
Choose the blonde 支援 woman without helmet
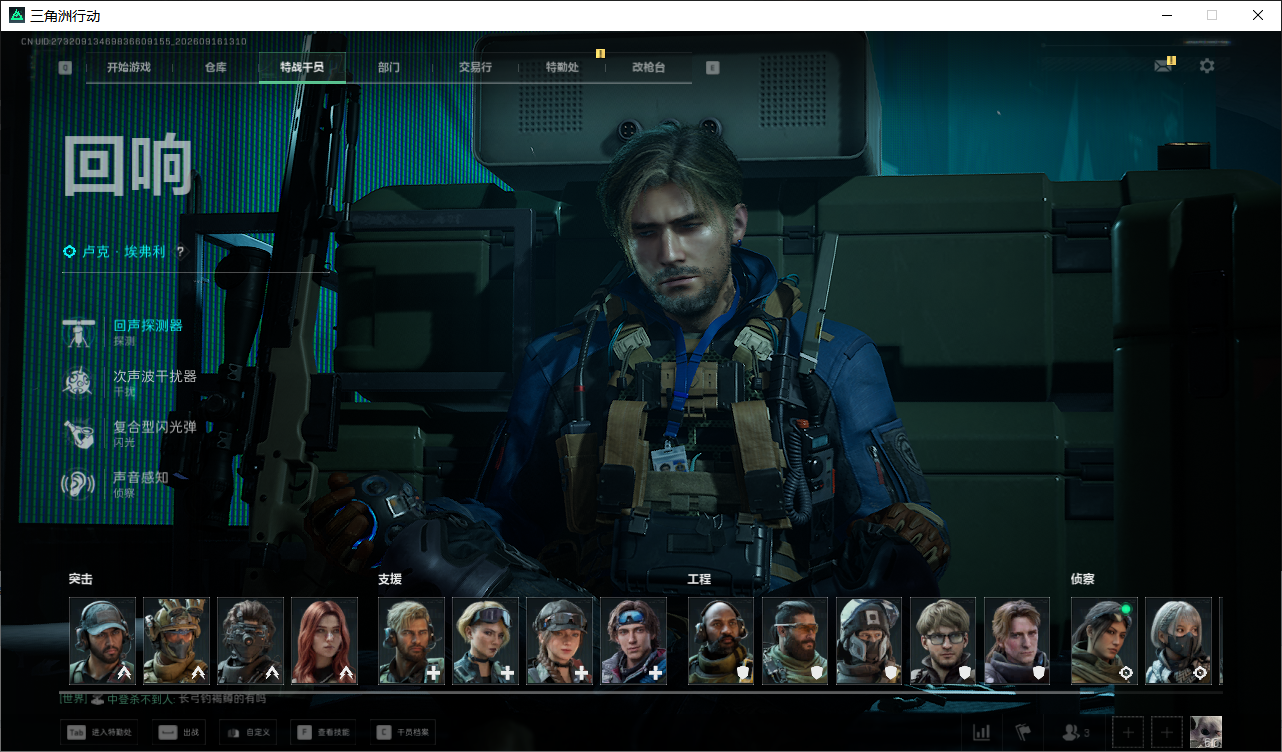pos(485,641)
